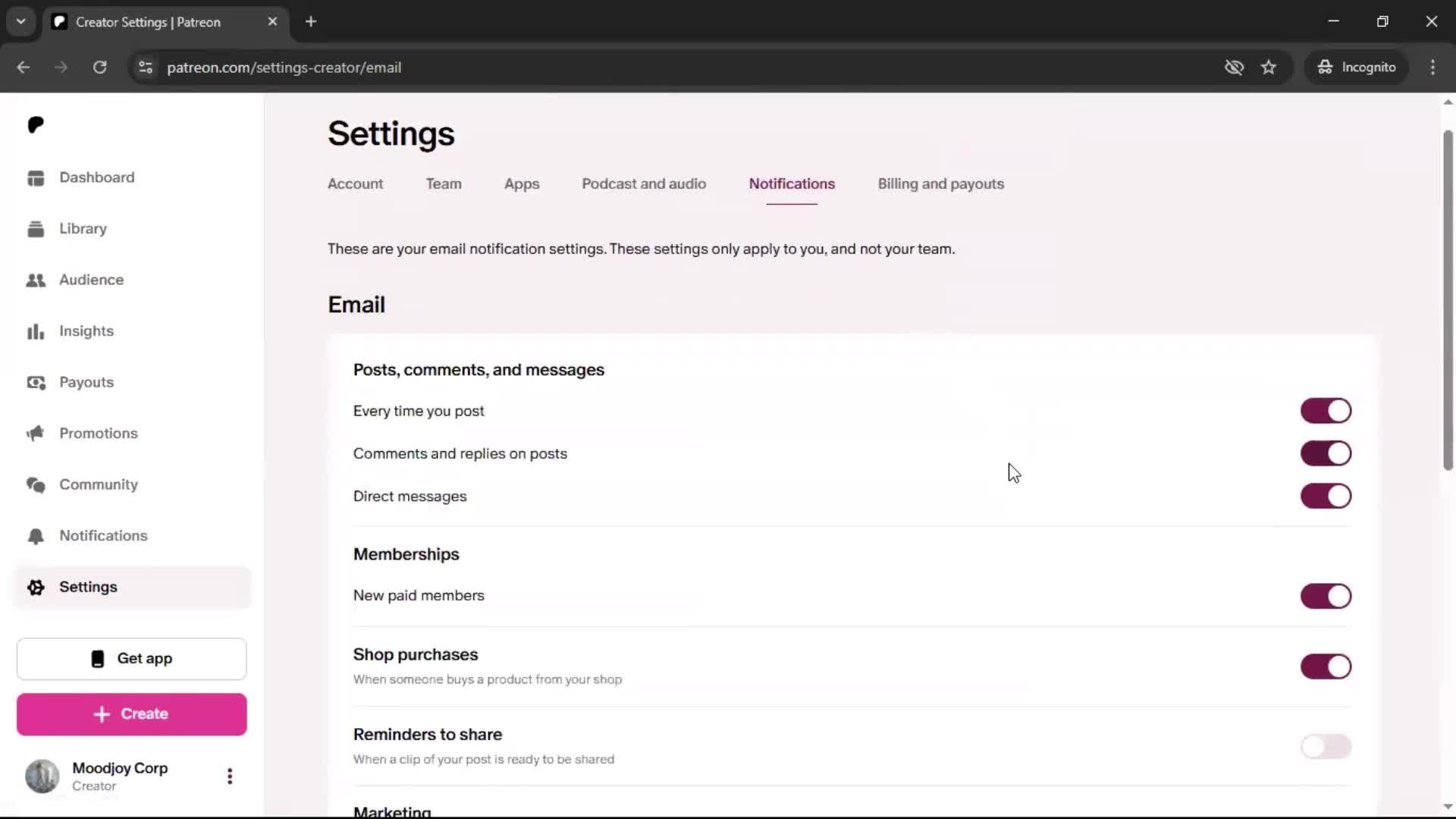This screenshot has height=819, width=1456.
Task: Click the browser forward arrow
Action: 61,67
